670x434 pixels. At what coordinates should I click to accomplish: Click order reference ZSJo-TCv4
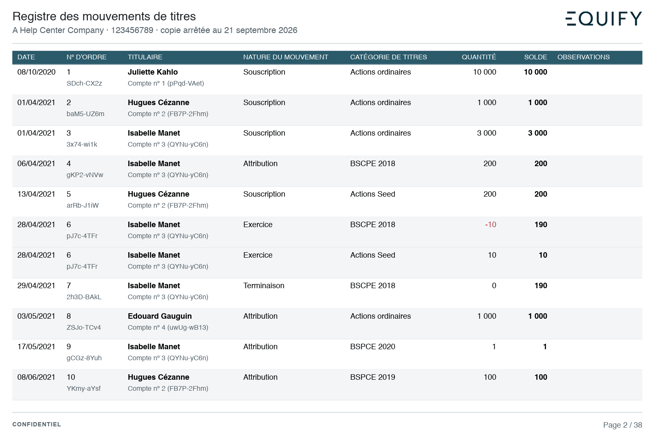84,328
